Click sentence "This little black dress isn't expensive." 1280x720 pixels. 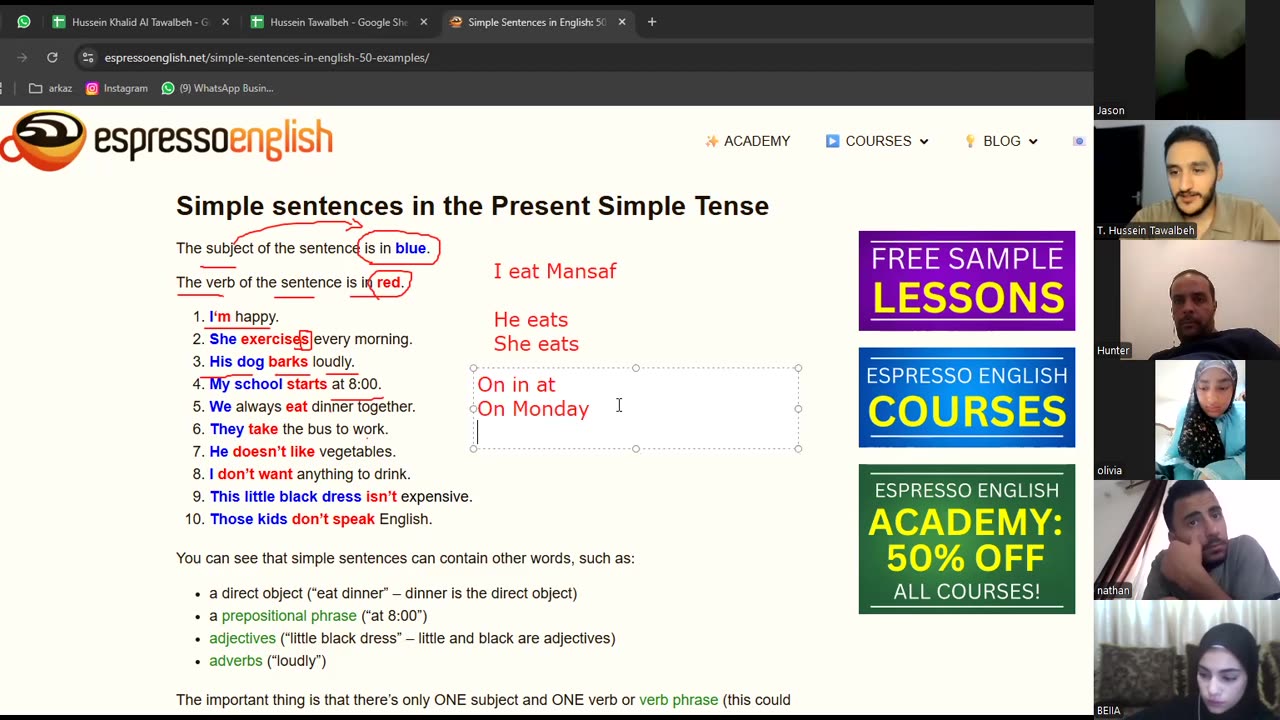pos(341,497)
